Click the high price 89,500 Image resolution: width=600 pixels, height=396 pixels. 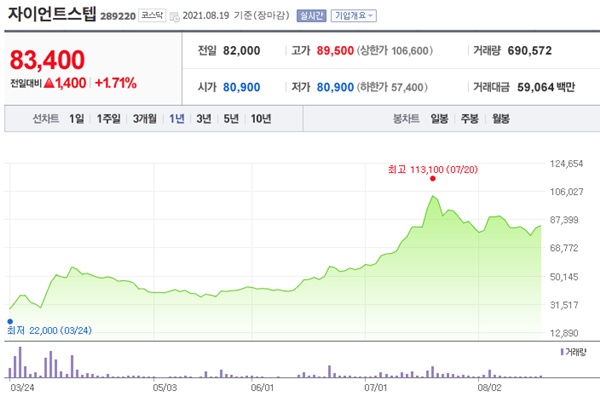(335, 51)
